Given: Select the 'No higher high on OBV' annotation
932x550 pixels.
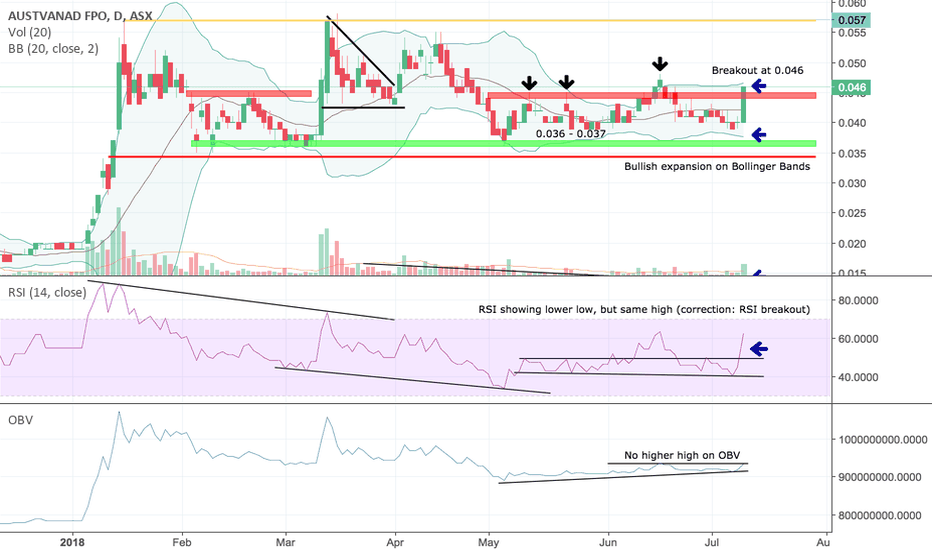Looking at the screenshot, I should [682, 455].
